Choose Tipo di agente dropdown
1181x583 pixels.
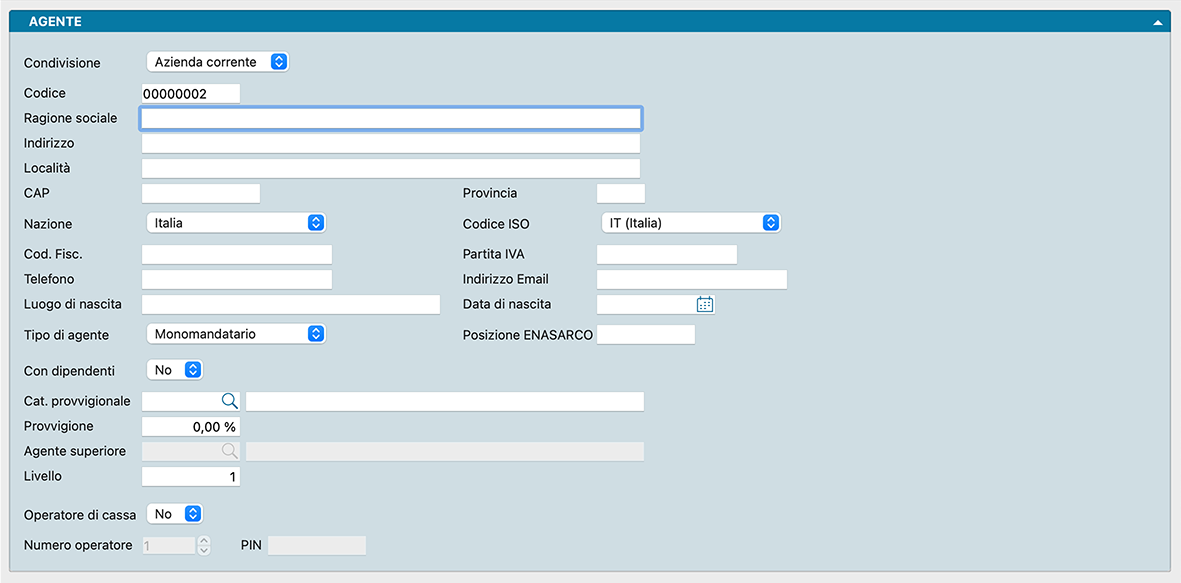236,334
